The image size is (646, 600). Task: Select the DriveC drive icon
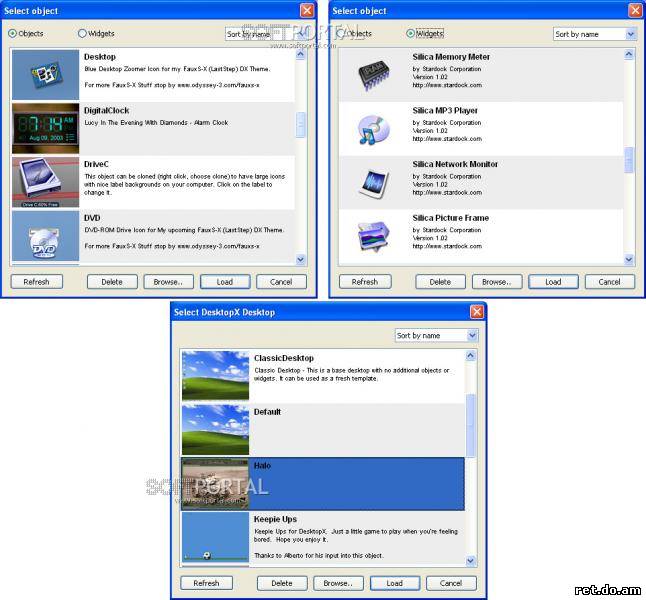pos(46,182)
